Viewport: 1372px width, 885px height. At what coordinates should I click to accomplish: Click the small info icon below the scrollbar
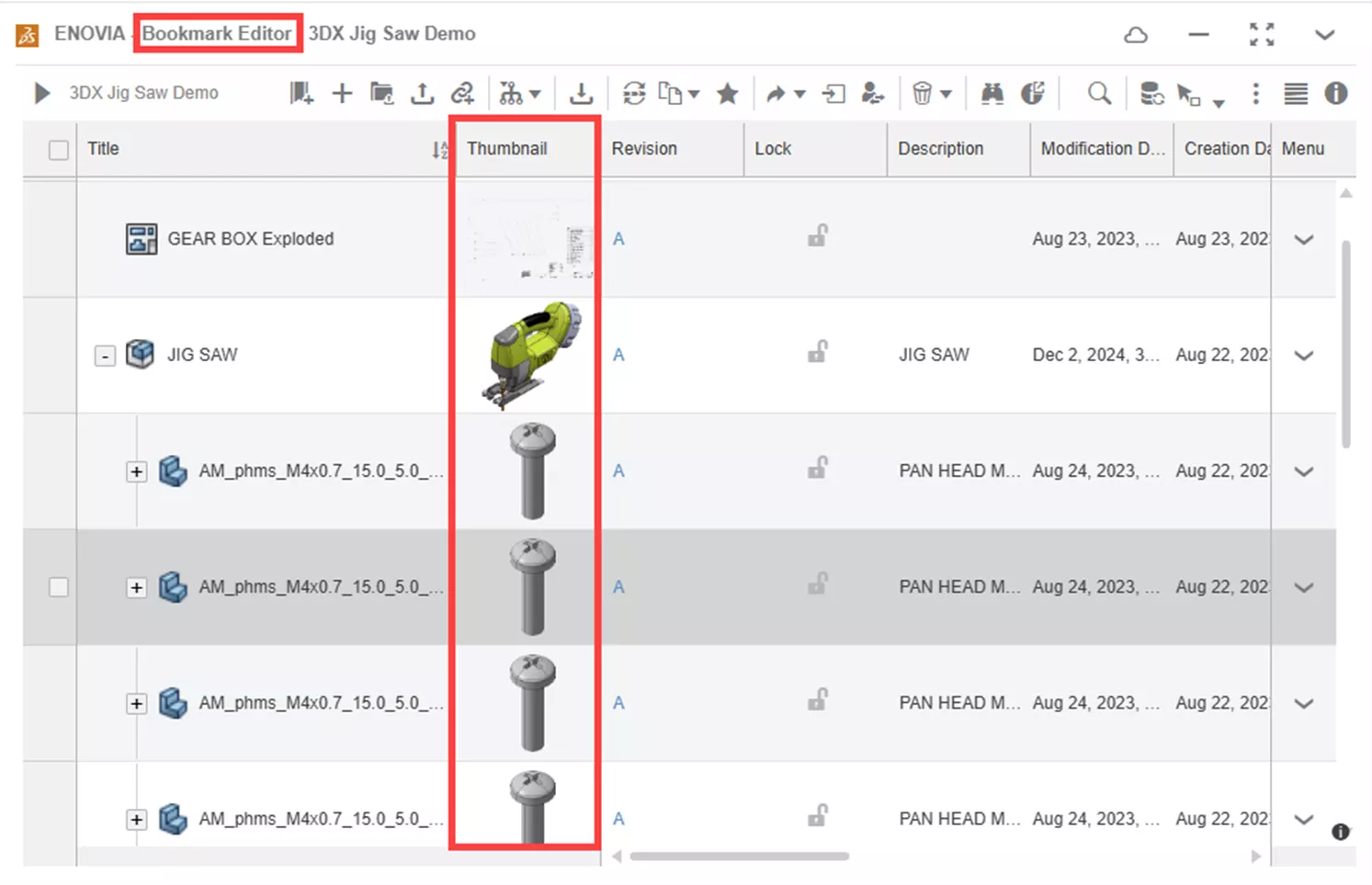pos(1341,832)
